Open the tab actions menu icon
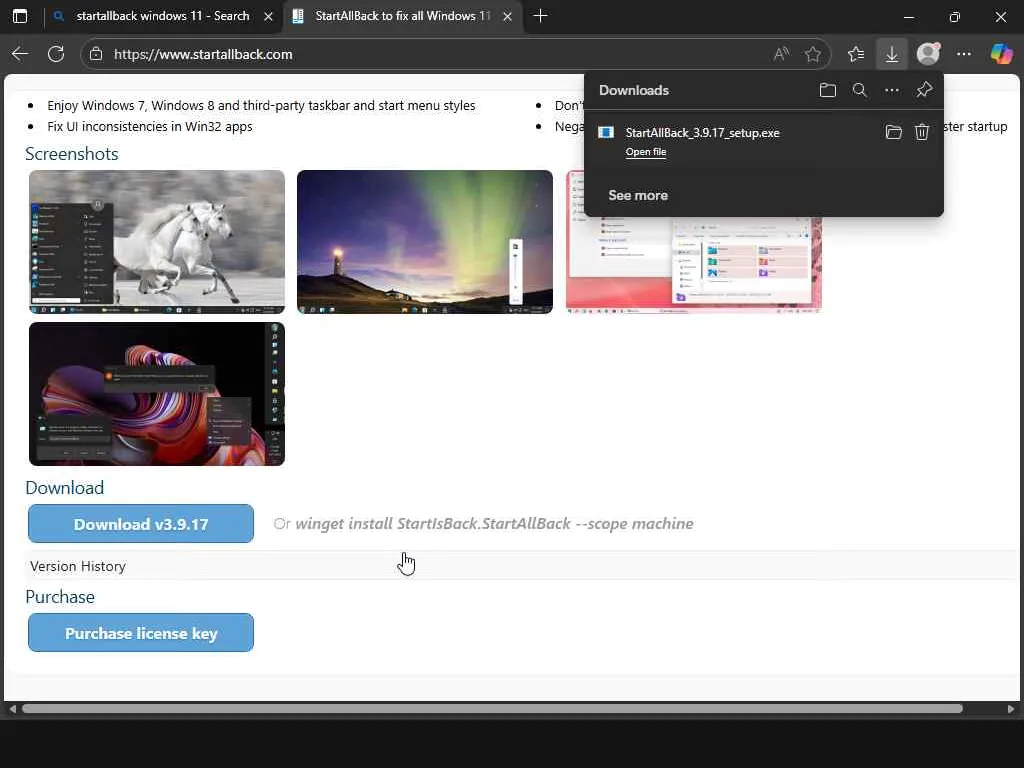The image size is (1024, 768). point(20,16)
